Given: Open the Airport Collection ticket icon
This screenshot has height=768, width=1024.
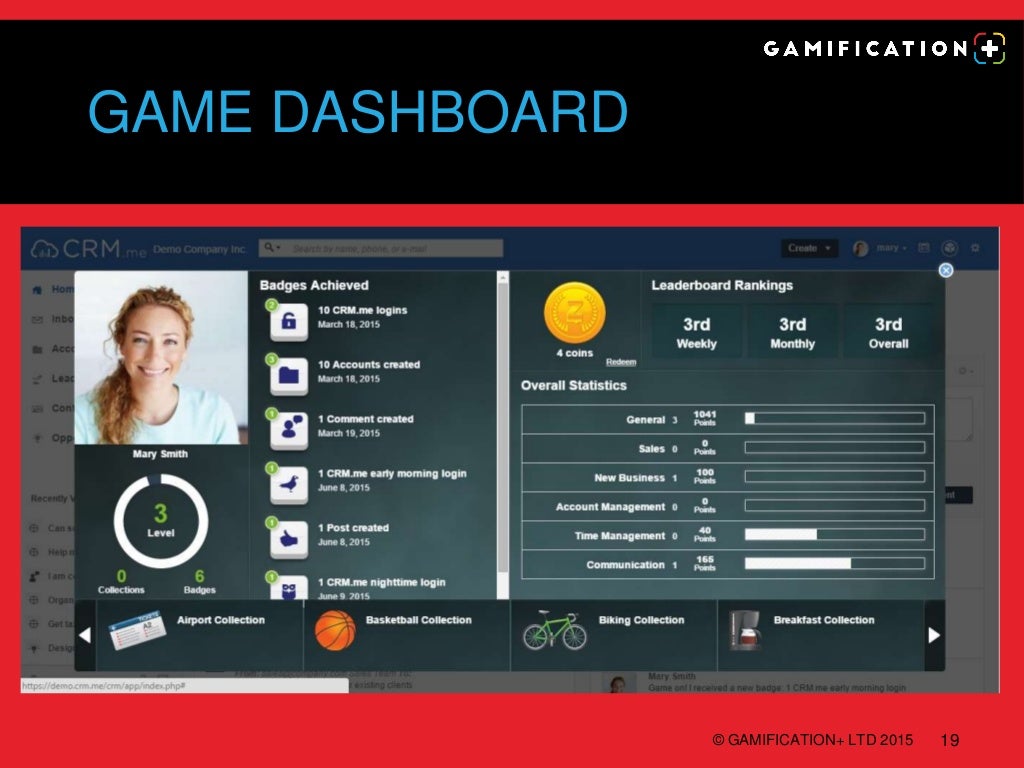Looking at the screenshot, I should point(138,632).
